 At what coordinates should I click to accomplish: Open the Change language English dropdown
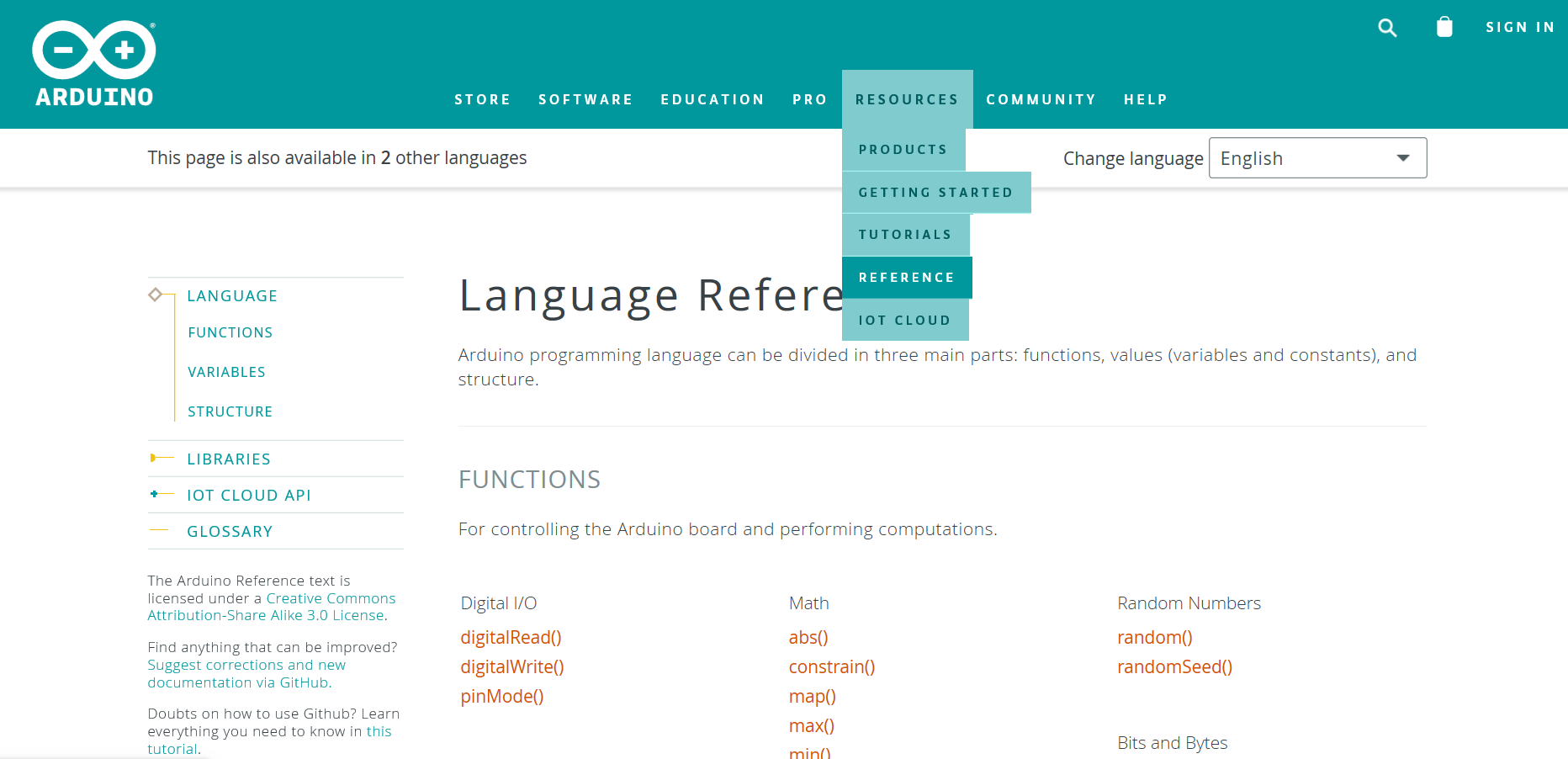1317,158
